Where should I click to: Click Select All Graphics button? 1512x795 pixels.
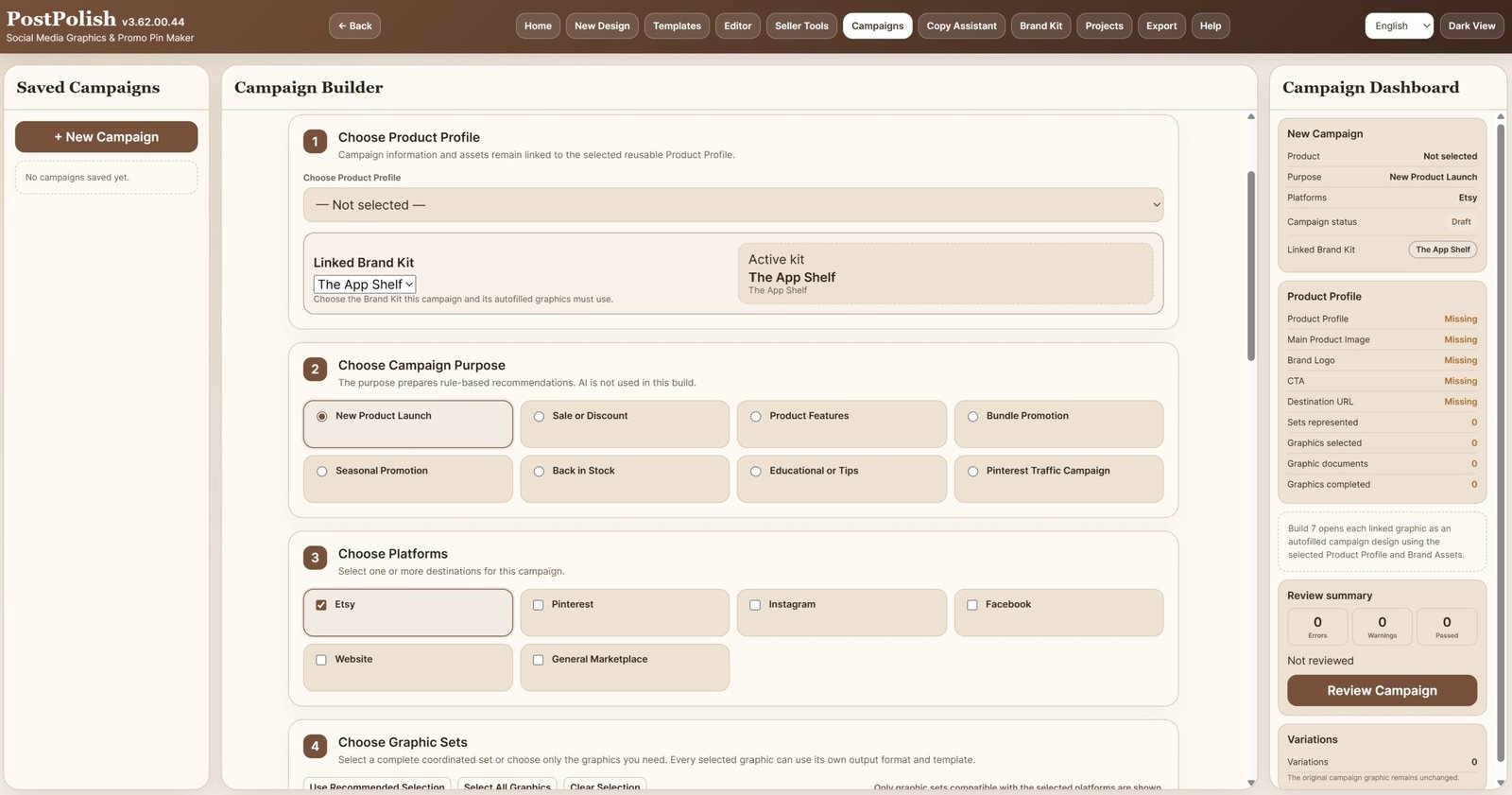tap(507, 786)
